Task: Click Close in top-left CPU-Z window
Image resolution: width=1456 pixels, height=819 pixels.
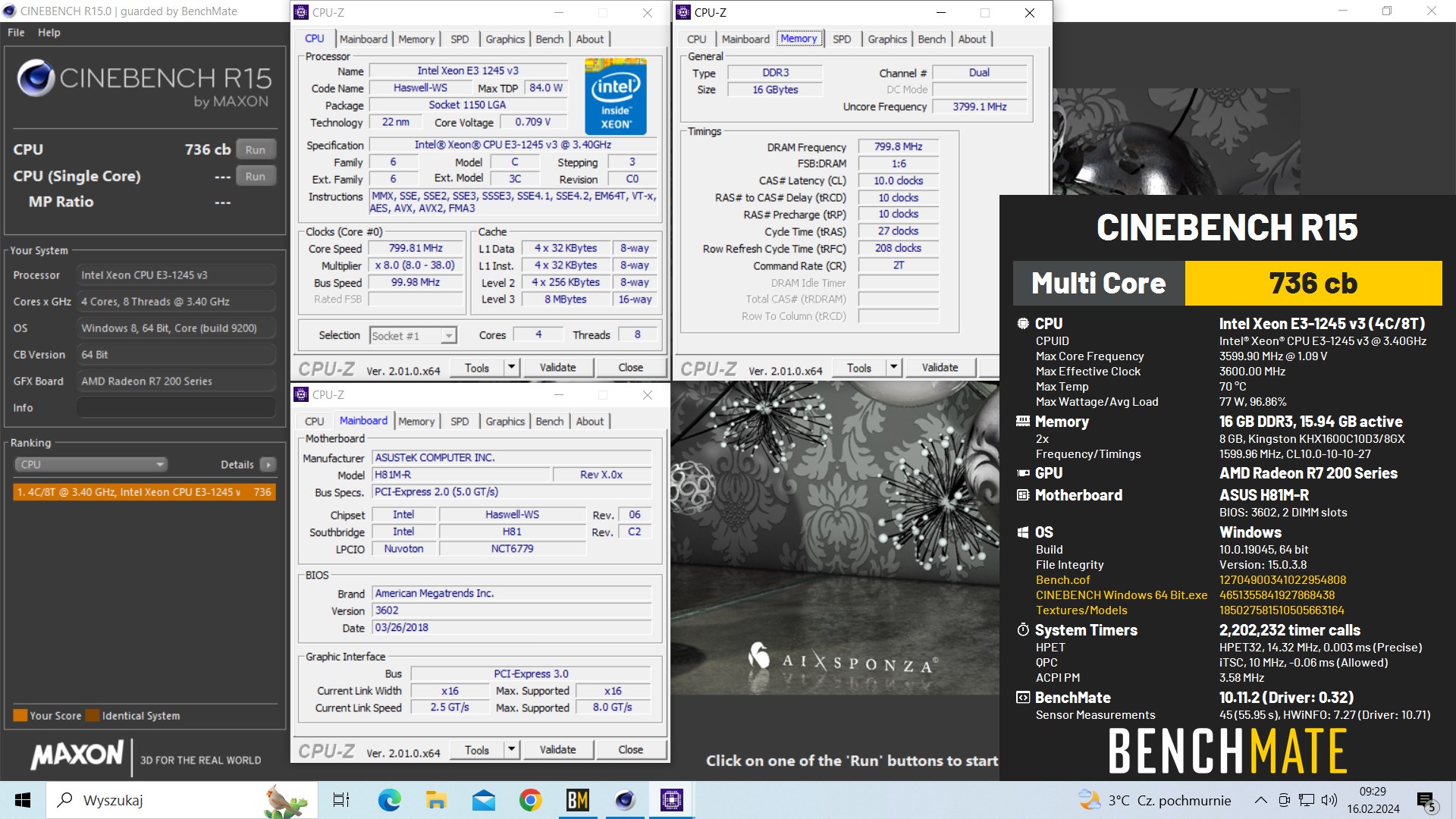Action: tap(630, 367)
